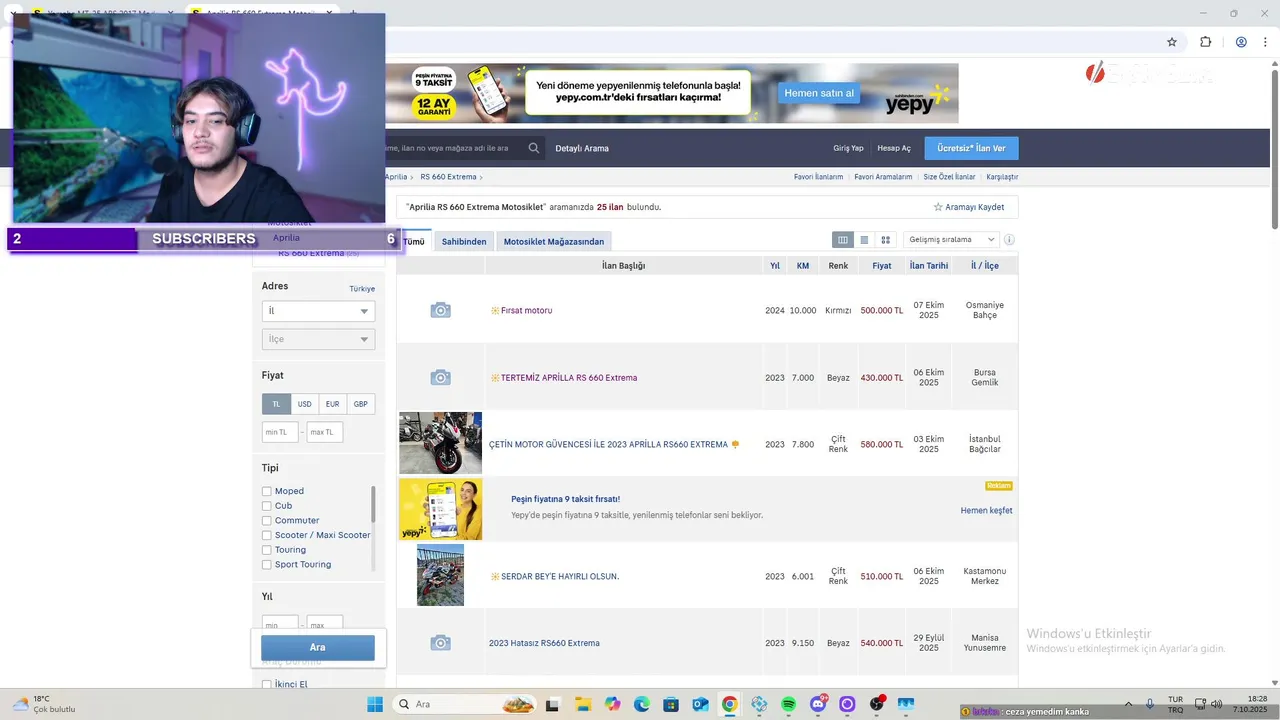Viewport: 1280px width, 720px height.
Task: Click the Ara filter search button
Action: (318, 647)
